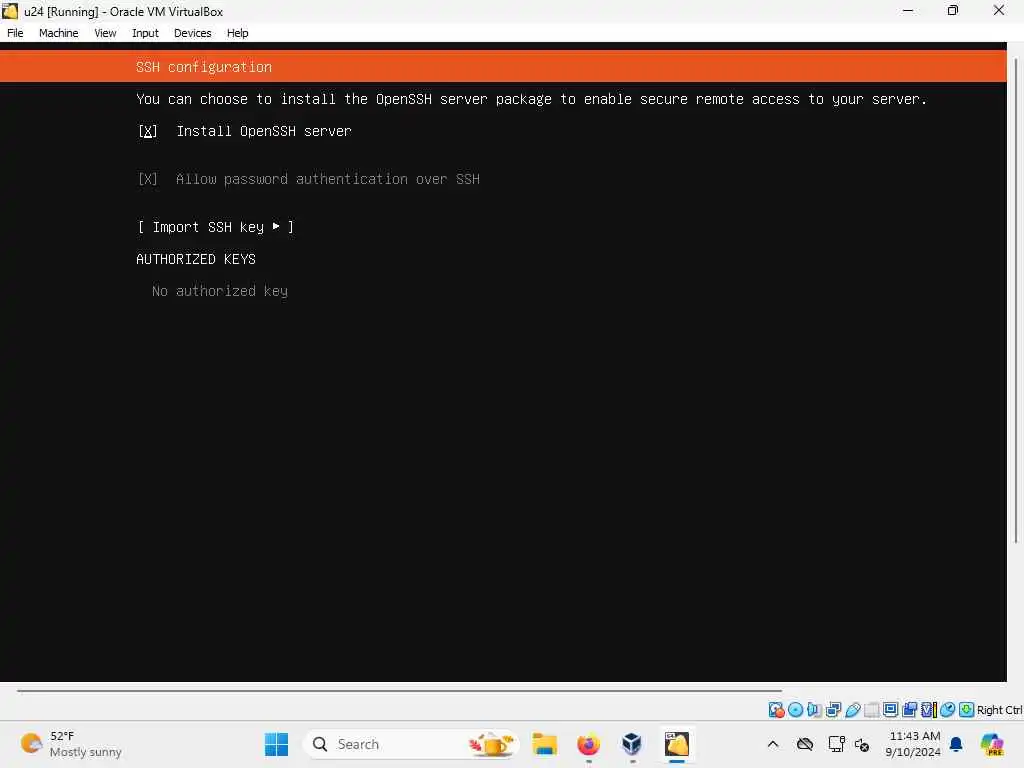
Task: Click the teapot search highlight icon
Action: click(x=492, y=744)
